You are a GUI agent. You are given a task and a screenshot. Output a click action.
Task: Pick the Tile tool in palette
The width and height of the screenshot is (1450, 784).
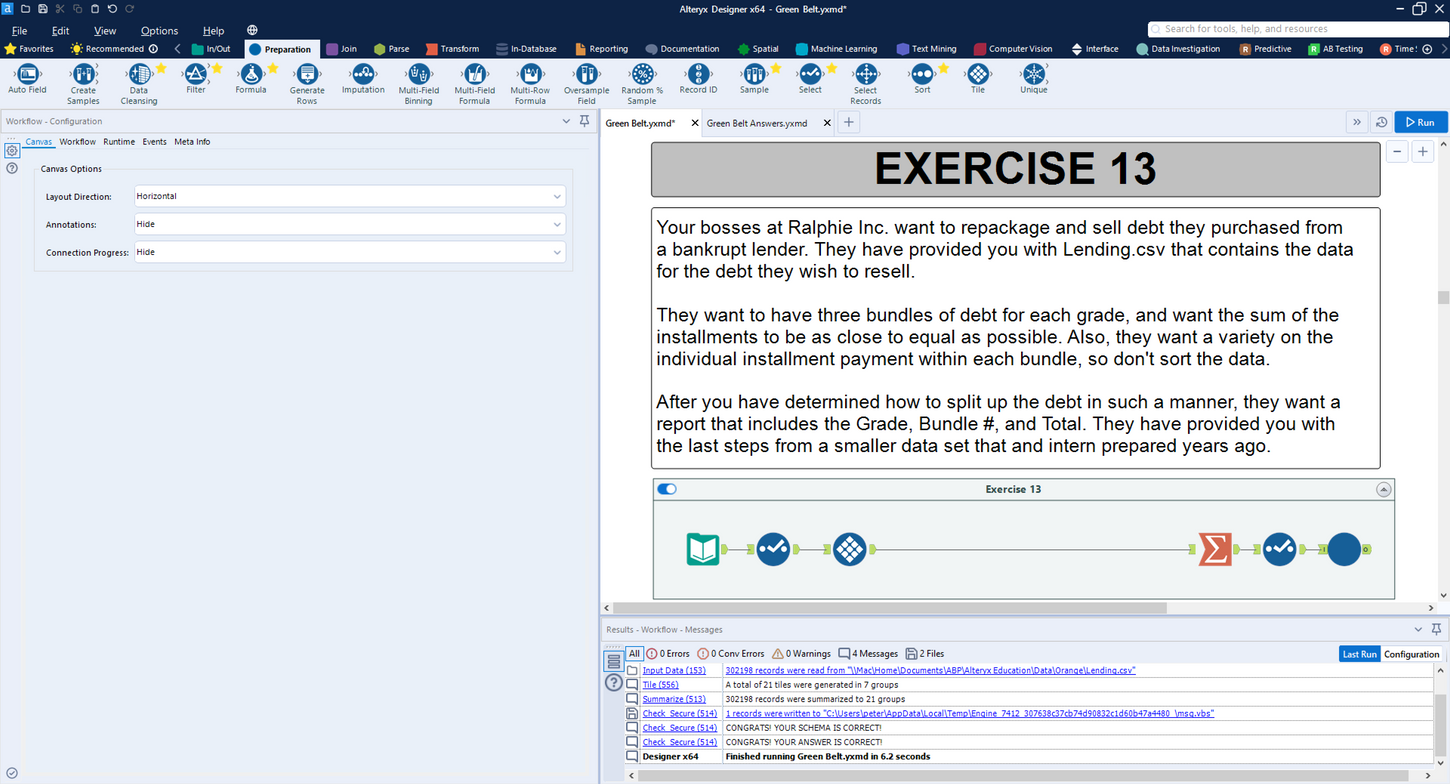coord(978,80)
